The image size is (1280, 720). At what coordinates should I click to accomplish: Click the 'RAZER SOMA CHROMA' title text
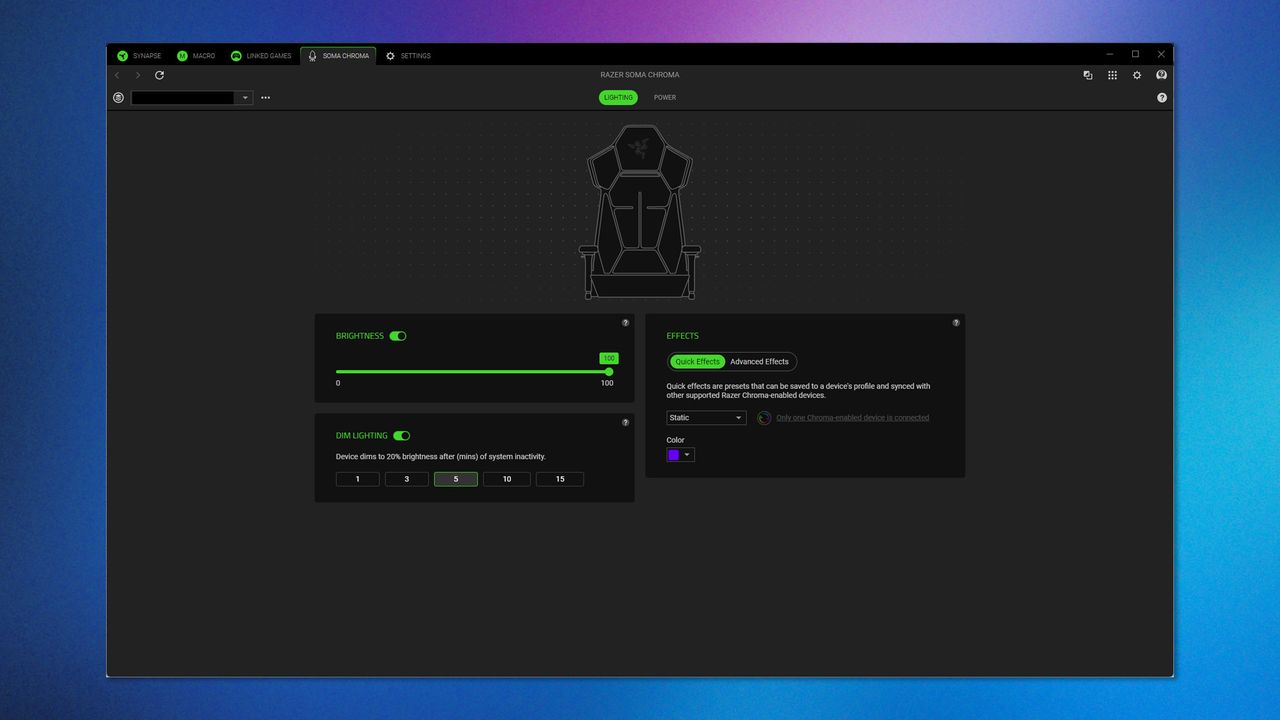click(640, 75)
